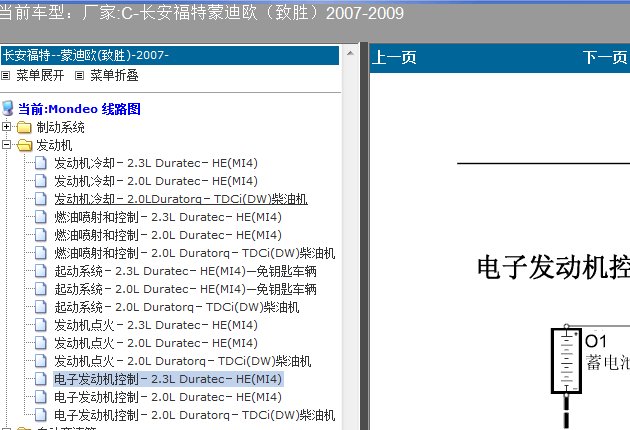Open 起动系统- 2.3L Duratec 免钥匙车辆

(186, 271)
